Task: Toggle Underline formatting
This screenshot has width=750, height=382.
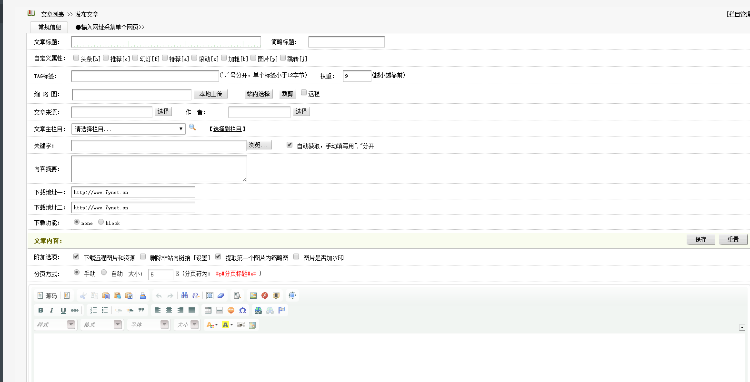Action: (63, 310)
